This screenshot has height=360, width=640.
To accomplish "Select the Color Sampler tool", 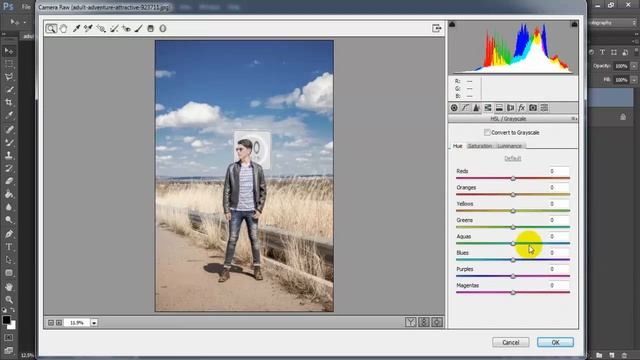I will [x=88, y=29].
